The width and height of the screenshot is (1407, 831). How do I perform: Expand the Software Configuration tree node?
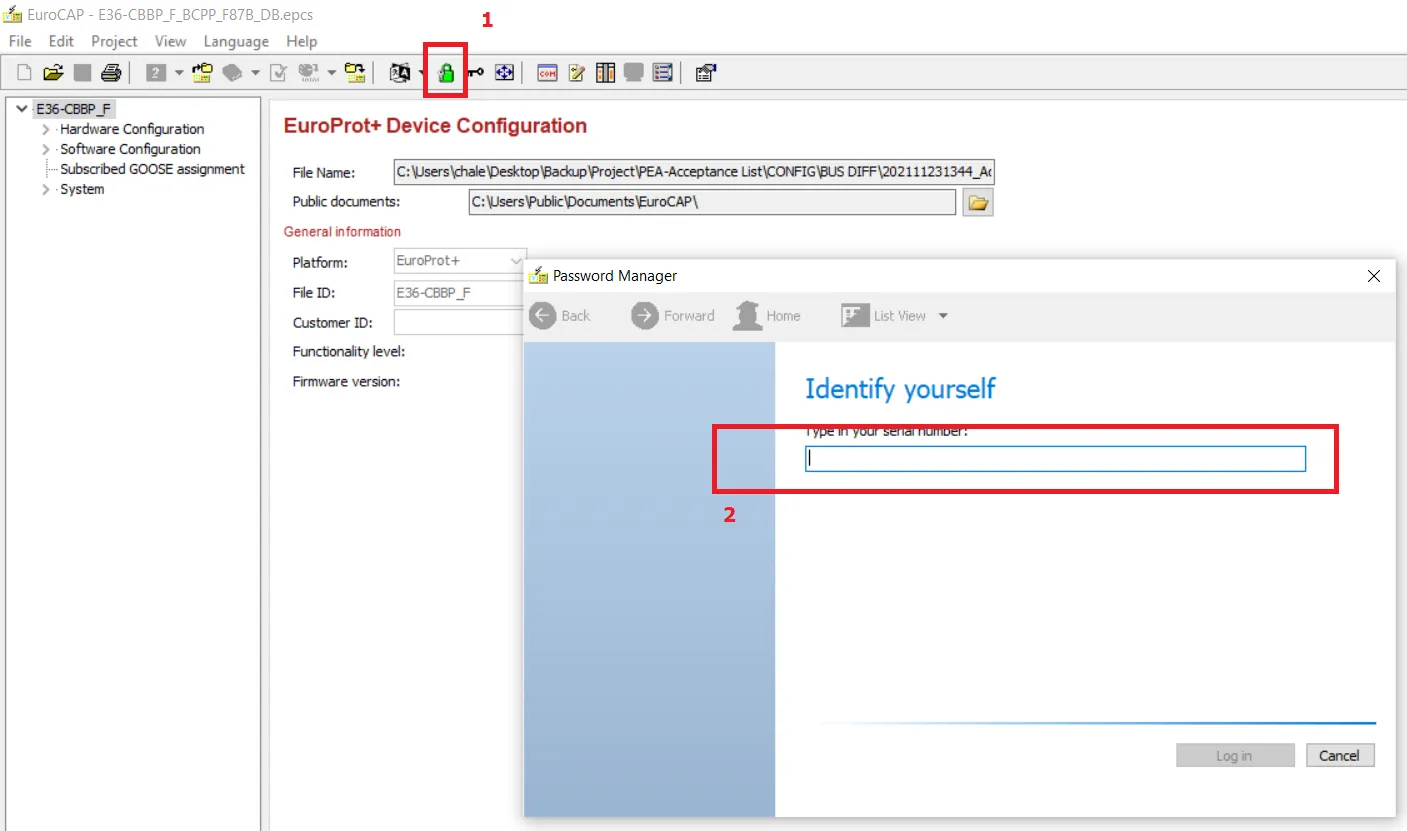(x=46, y=149)
